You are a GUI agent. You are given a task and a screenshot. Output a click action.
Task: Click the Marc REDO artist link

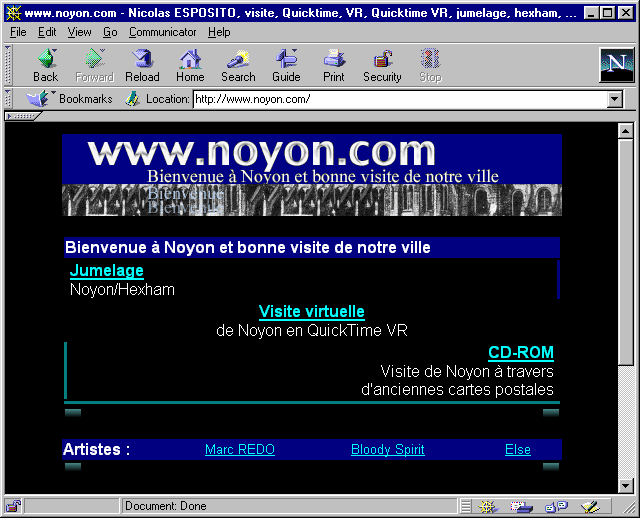pos(239,450)
